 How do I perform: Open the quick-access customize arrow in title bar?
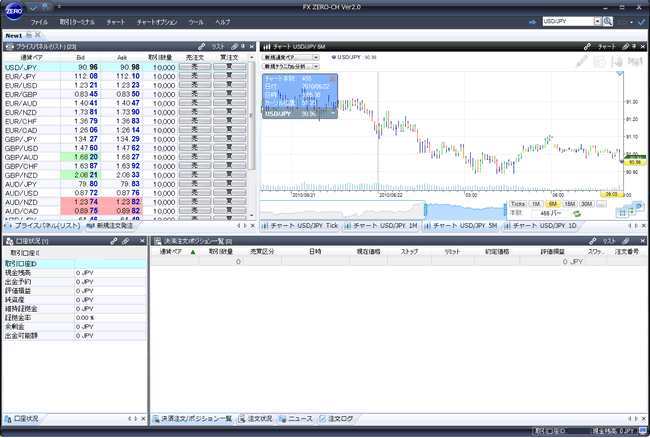[x=59, y=7]
